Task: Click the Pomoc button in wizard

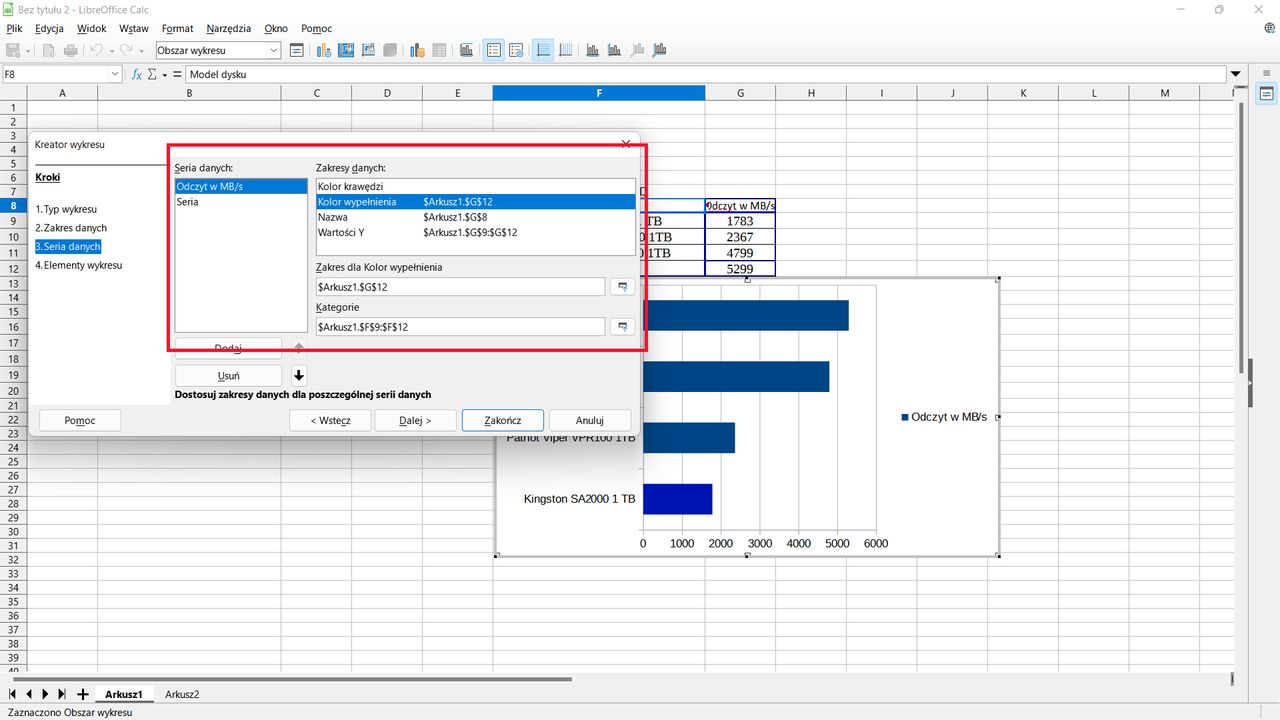Action: 80,420
